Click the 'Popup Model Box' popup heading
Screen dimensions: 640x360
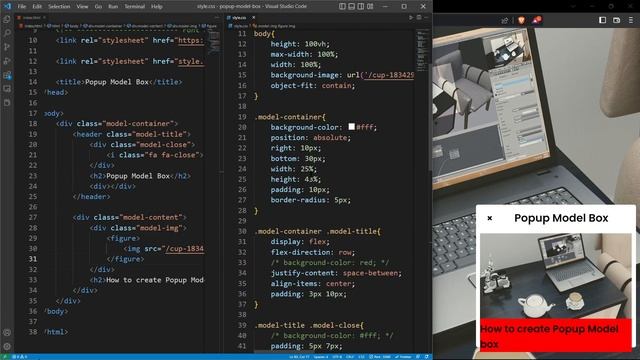pyautogui.click(x=561, y=218)
